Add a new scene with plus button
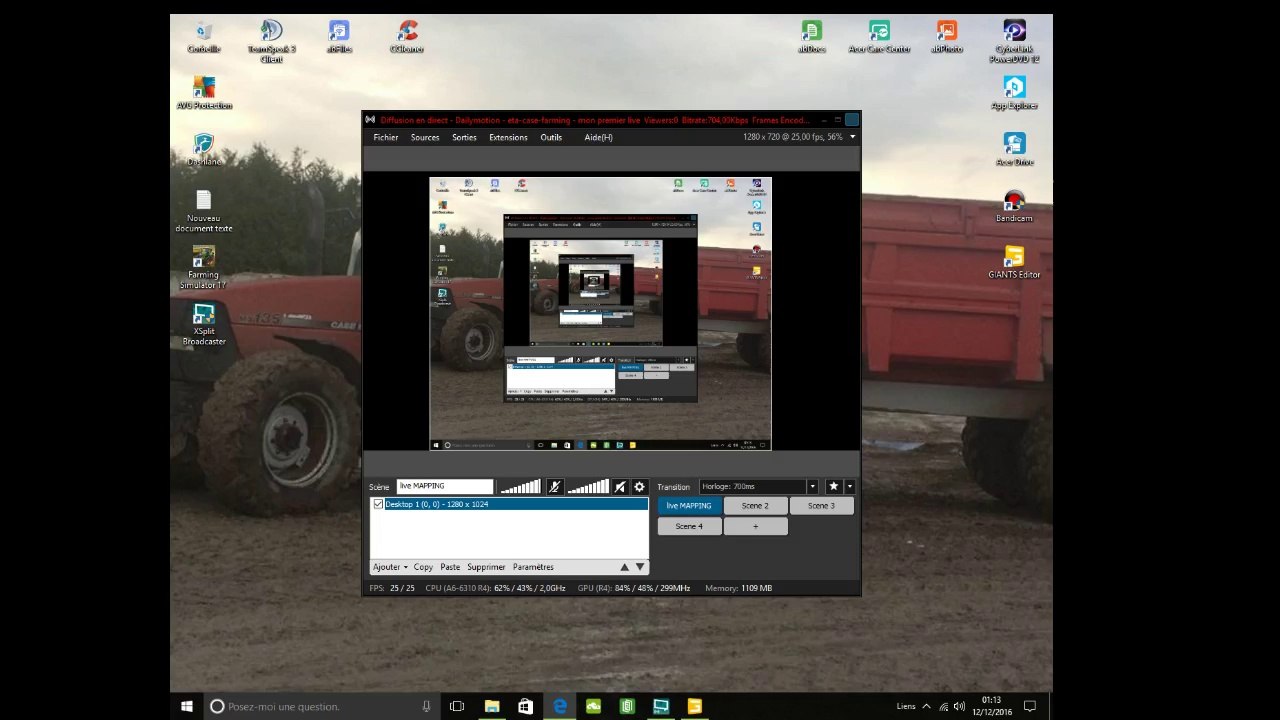Screen dimensions: 1280x720 point(755,526)
